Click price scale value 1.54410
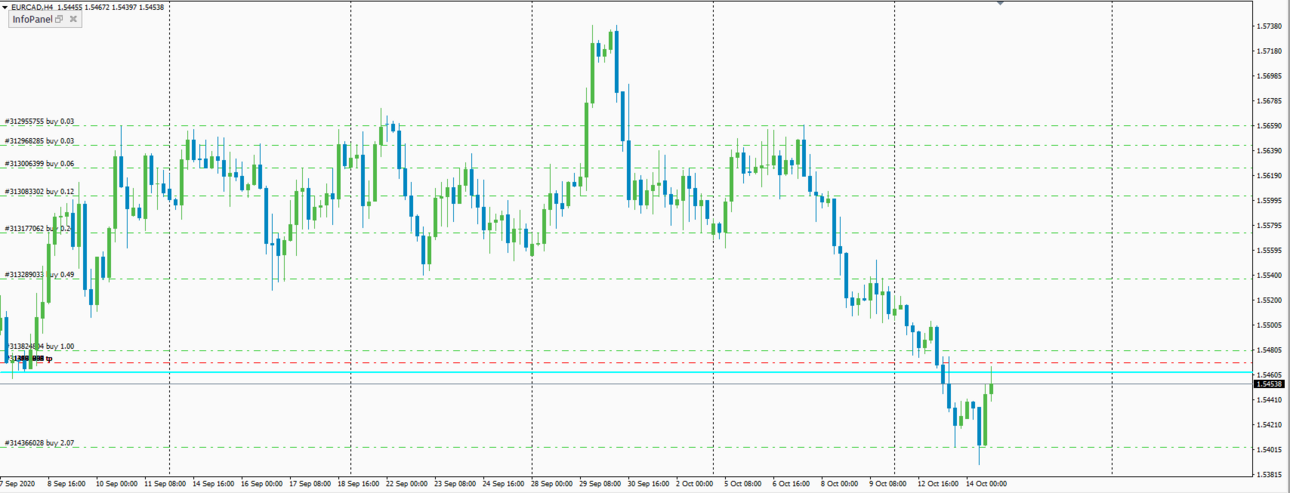The image size is (1290, 493). click(x=1270, y=400)
